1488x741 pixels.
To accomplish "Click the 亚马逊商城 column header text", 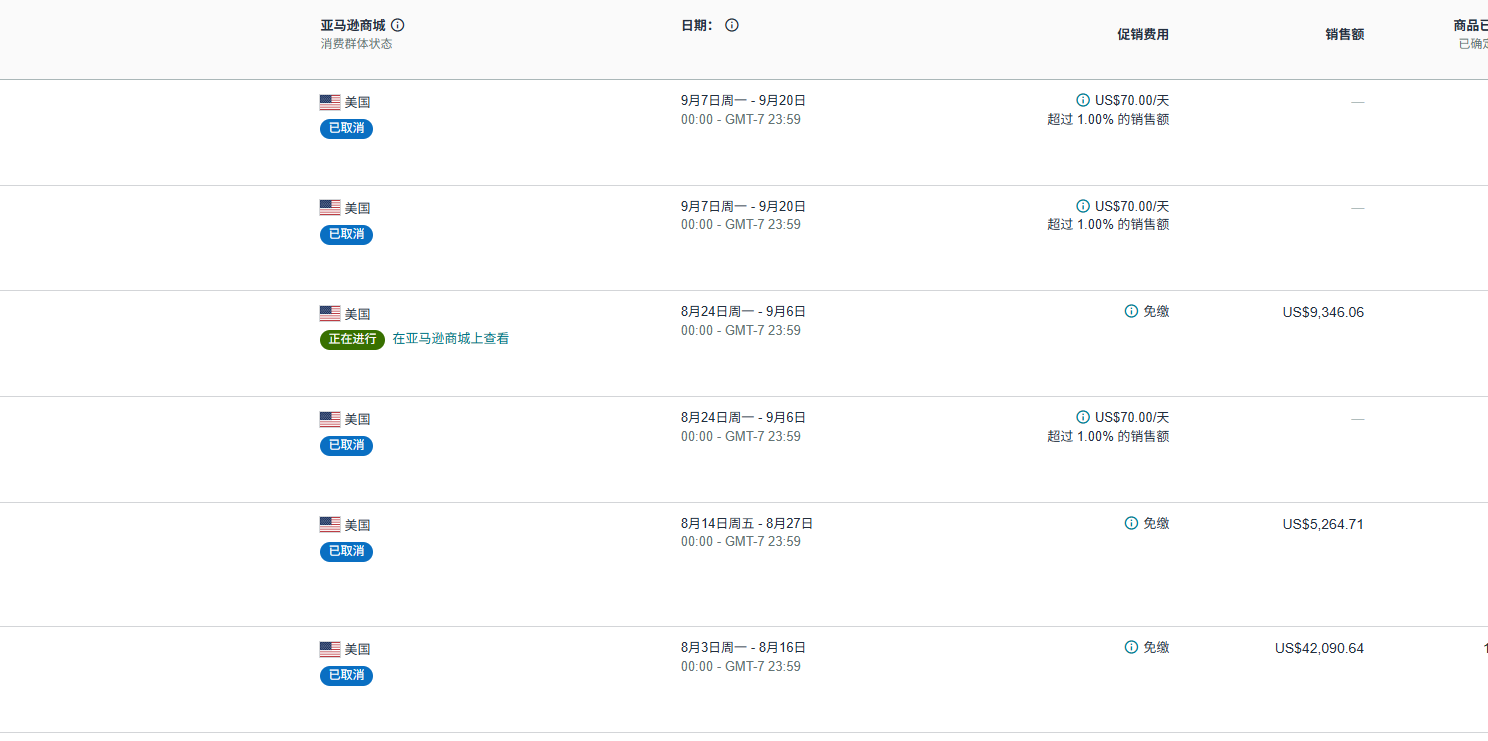I will point(353,25).
